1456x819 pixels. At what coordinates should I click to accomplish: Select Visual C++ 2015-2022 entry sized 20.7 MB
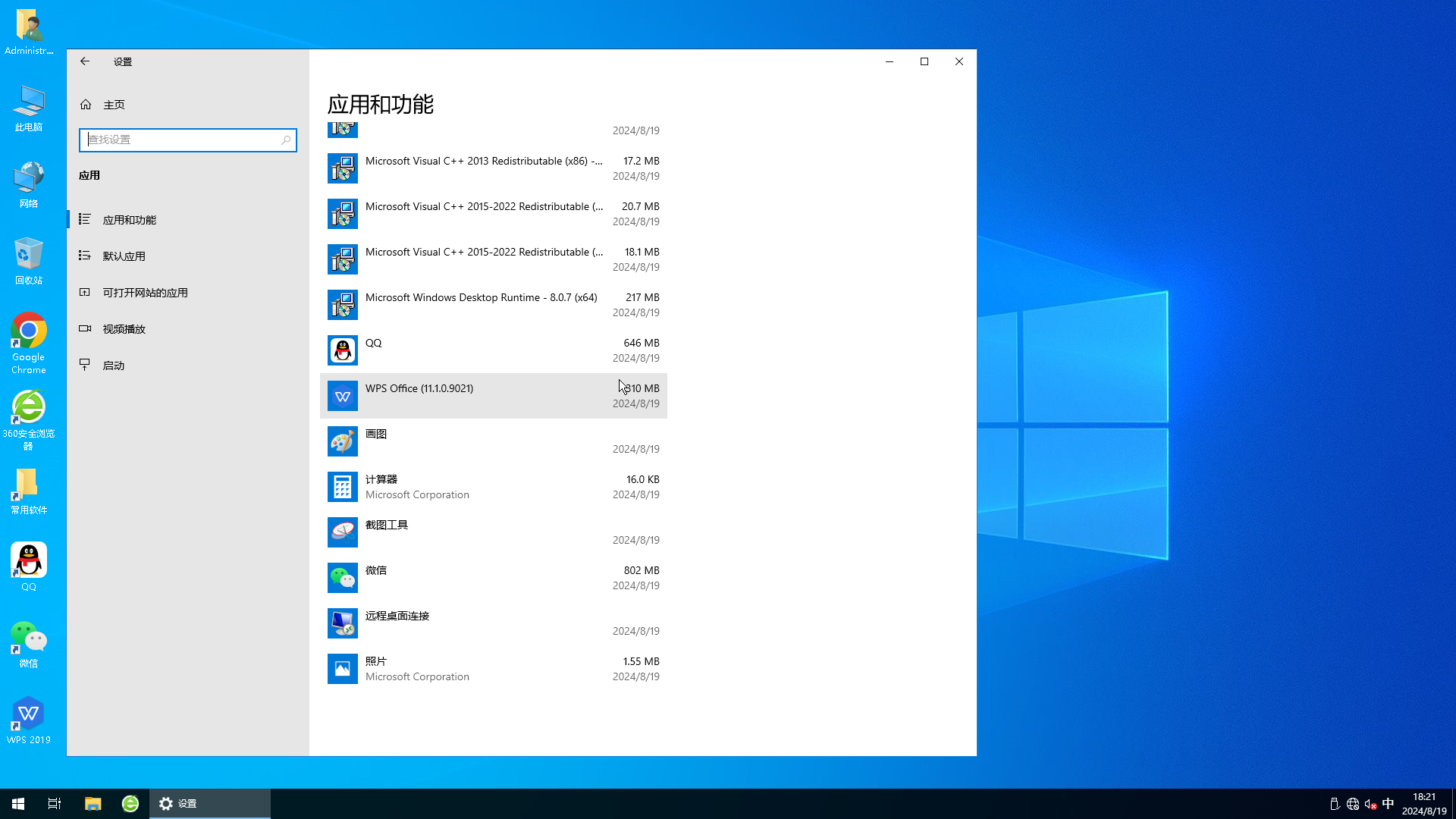point(494,214)
